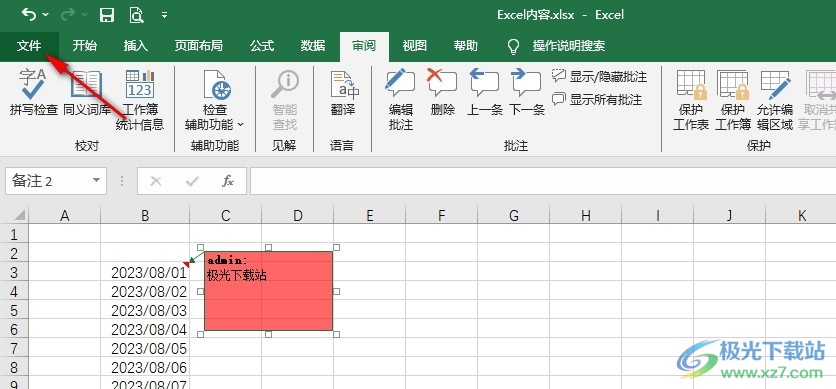Toggle 显示/隐藏批注 for the comment
The height and width of the screenshot is (389, 836).
point(599,77)
